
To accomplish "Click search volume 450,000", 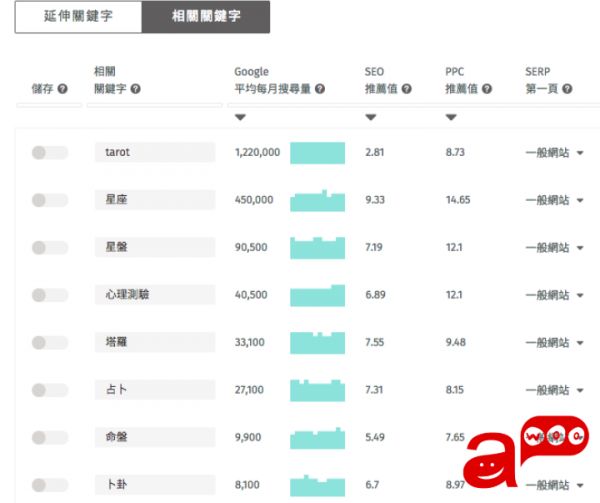I will 254,200.
